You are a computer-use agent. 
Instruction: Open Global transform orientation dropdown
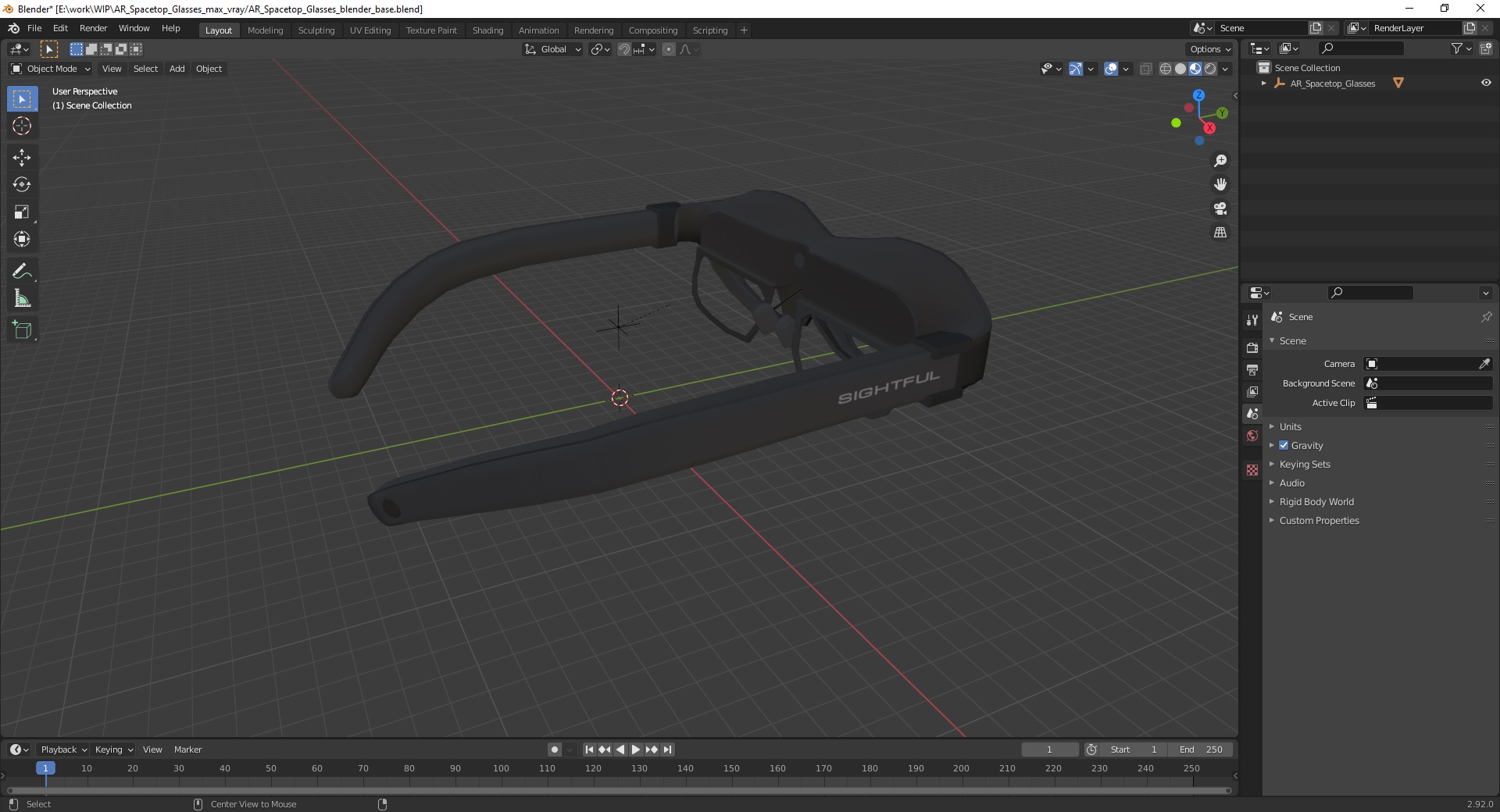(553, 49)
